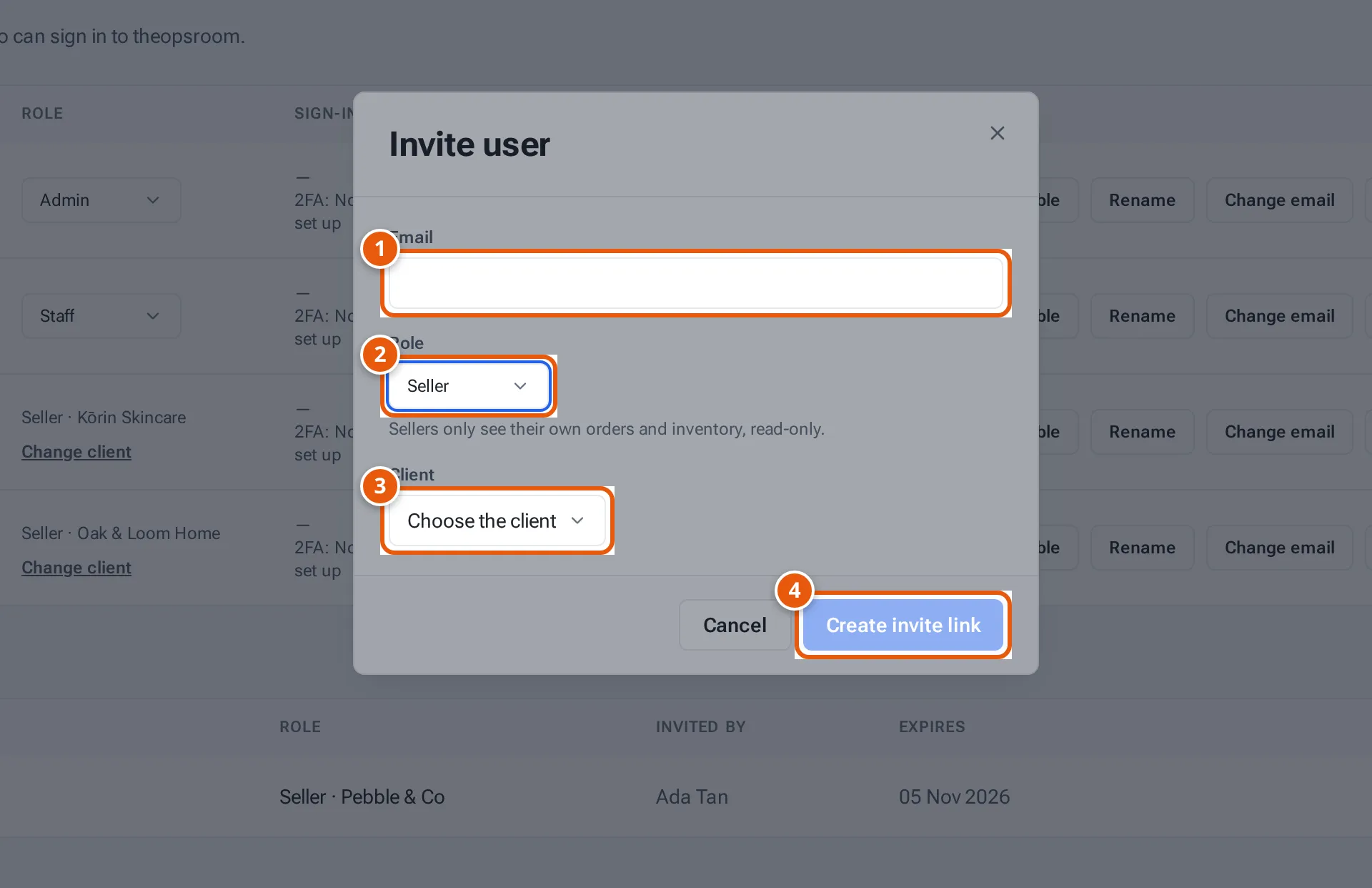The width and height of the screenshot is (1372, 888).
Task: Click the INVITED BY column header
Action: pyautogui.click(x=700, y=727)
